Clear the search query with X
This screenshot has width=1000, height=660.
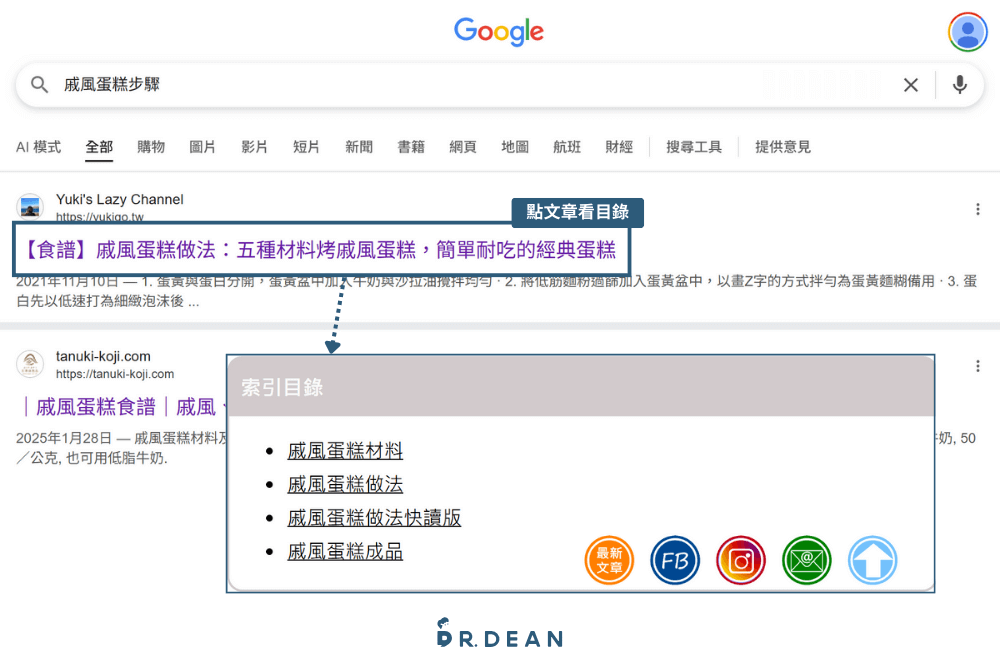coord(911,84)
